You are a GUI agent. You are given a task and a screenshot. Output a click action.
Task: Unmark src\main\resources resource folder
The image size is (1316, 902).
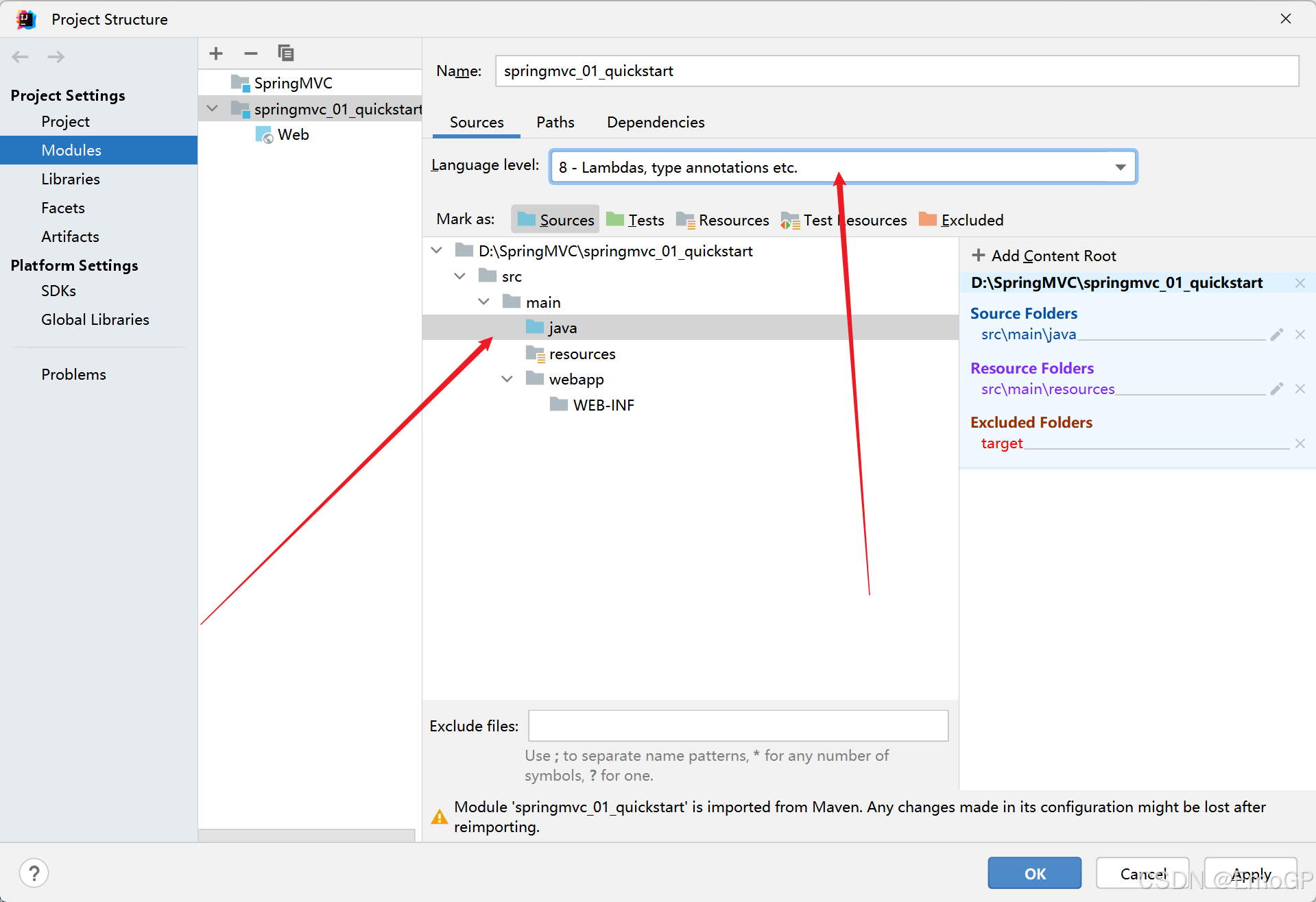pos(1300,389)
